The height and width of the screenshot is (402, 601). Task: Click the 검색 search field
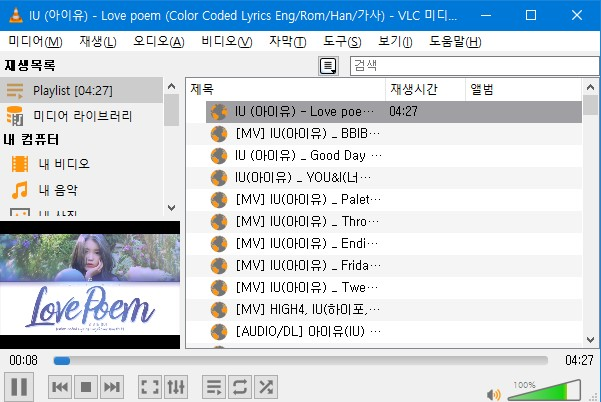tap(475, 66)
